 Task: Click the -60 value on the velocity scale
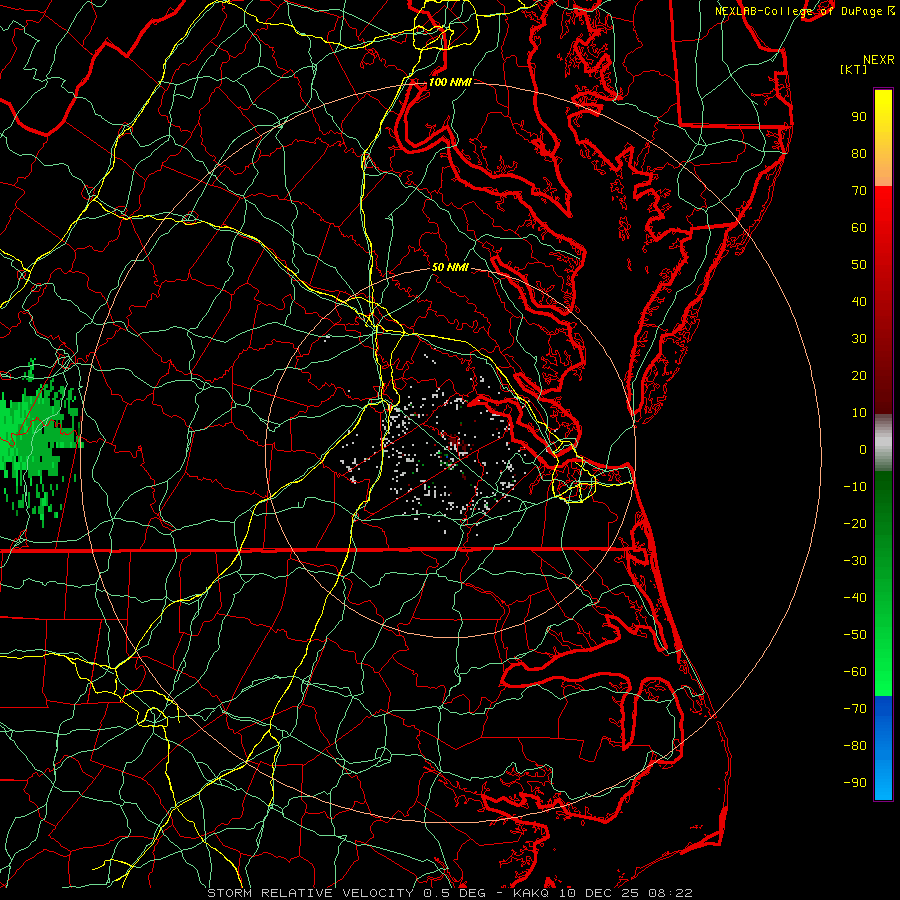click(x=855, y=672)
